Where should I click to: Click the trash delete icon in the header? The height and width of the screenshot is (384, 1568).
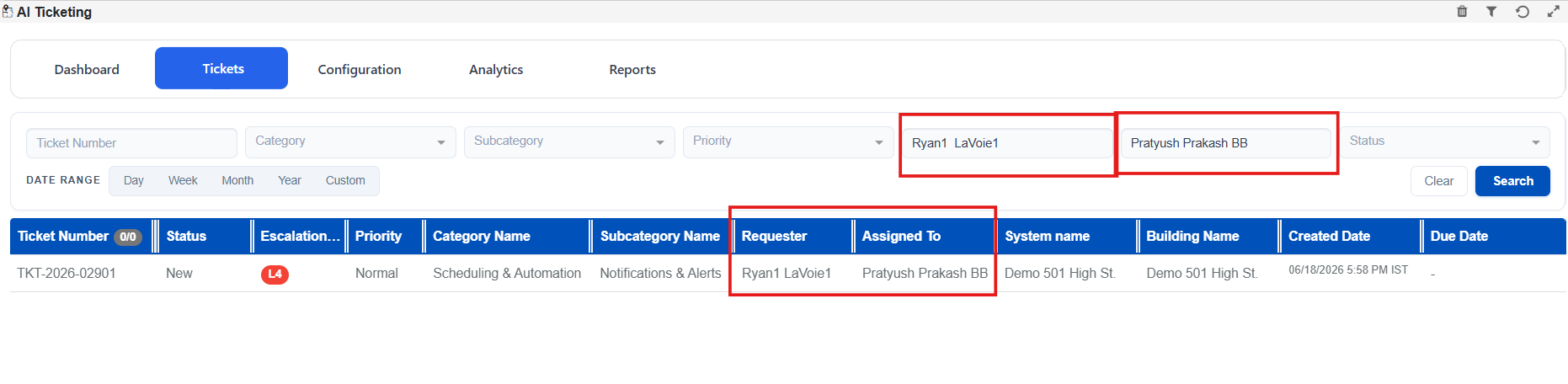click(x=1462, y=12)
